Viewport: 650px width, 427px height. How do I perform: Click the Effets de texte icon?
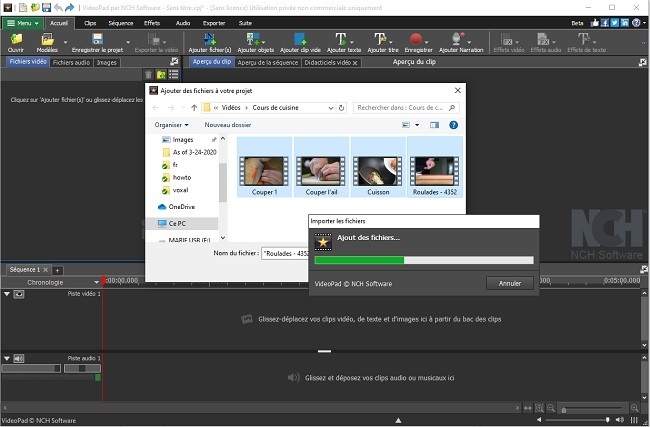click(x=583, y=39)
